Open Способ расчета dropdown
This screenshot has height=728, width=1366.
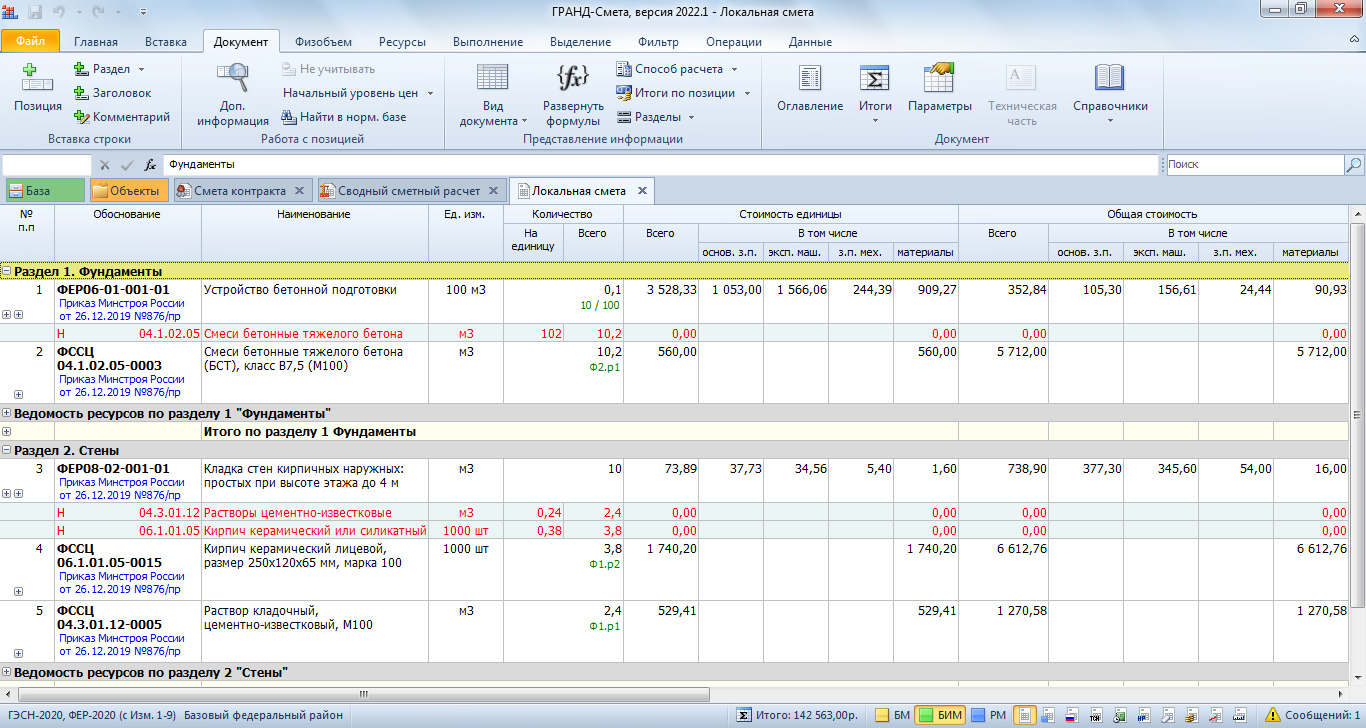pyautogui.click(x=734, y=69)
